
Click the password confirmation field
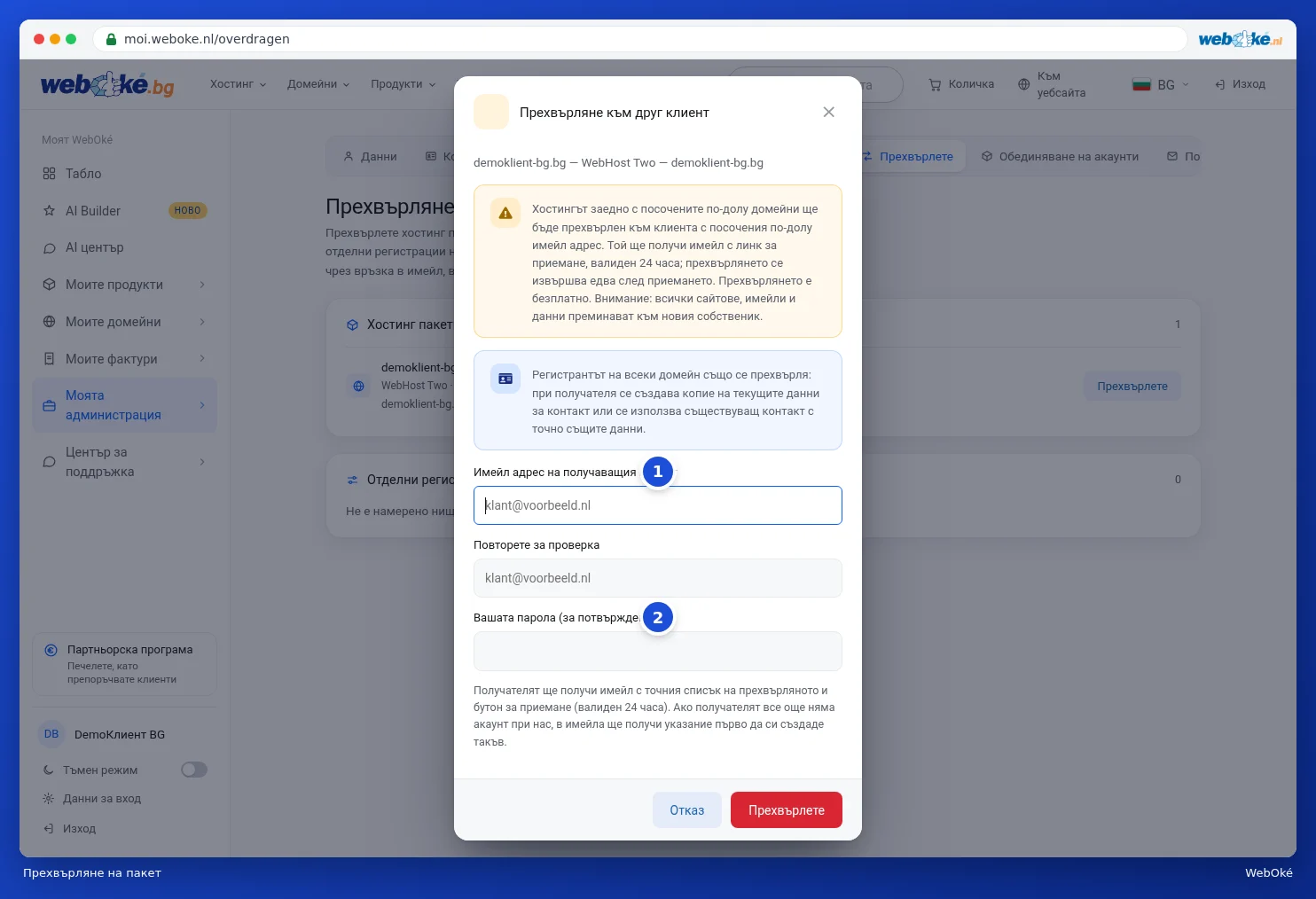click(x=657, y=651)
